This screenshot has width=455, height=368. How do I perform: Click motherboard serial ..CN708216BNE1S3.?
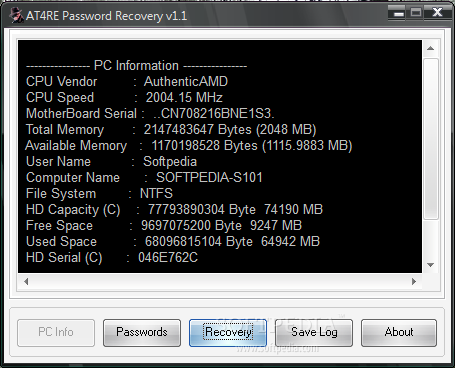[214, 114]
